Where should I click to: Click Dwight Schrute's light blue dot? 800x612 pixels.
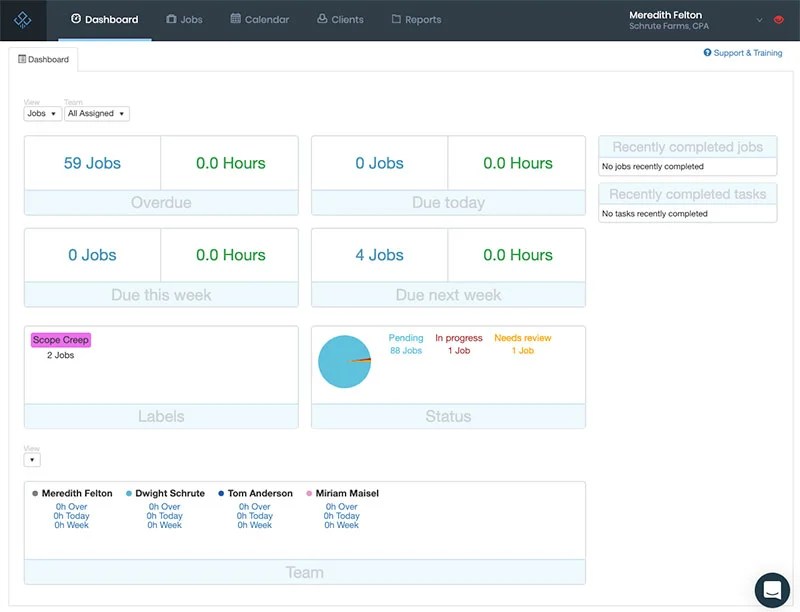[x=129, y=493]
